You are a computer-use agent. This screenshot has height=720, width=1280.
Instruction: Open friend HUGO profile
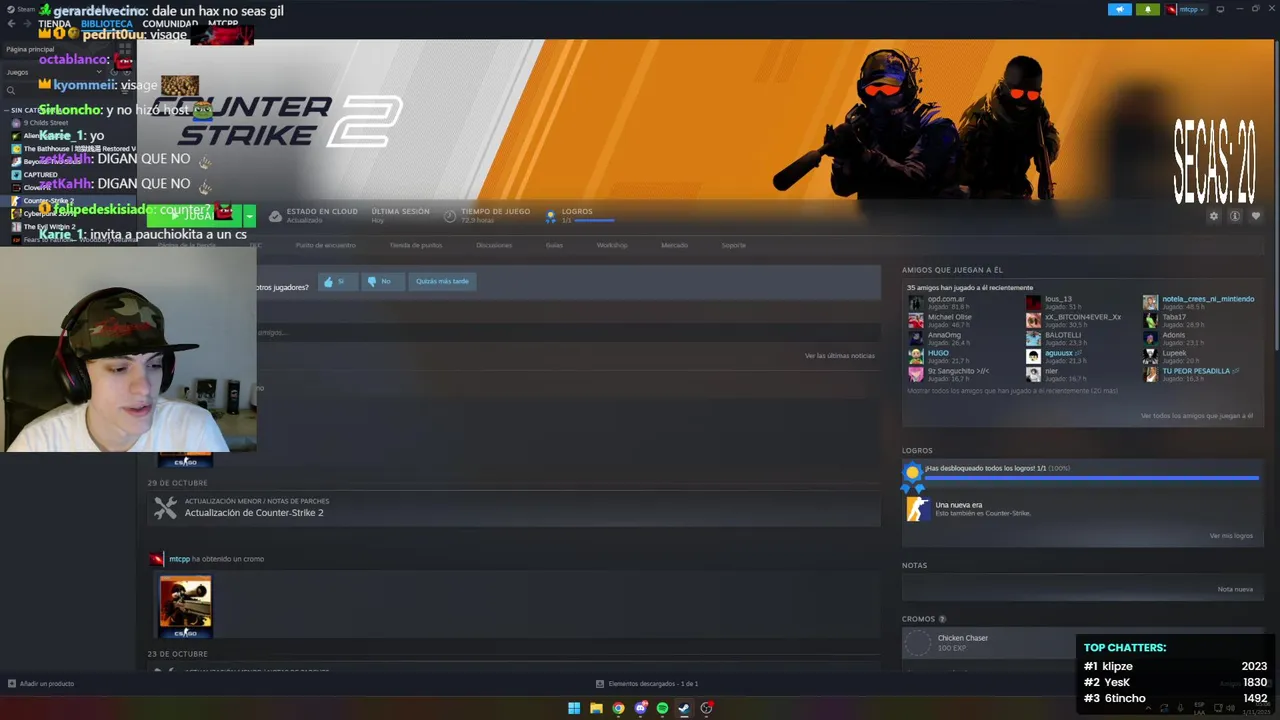938,353
